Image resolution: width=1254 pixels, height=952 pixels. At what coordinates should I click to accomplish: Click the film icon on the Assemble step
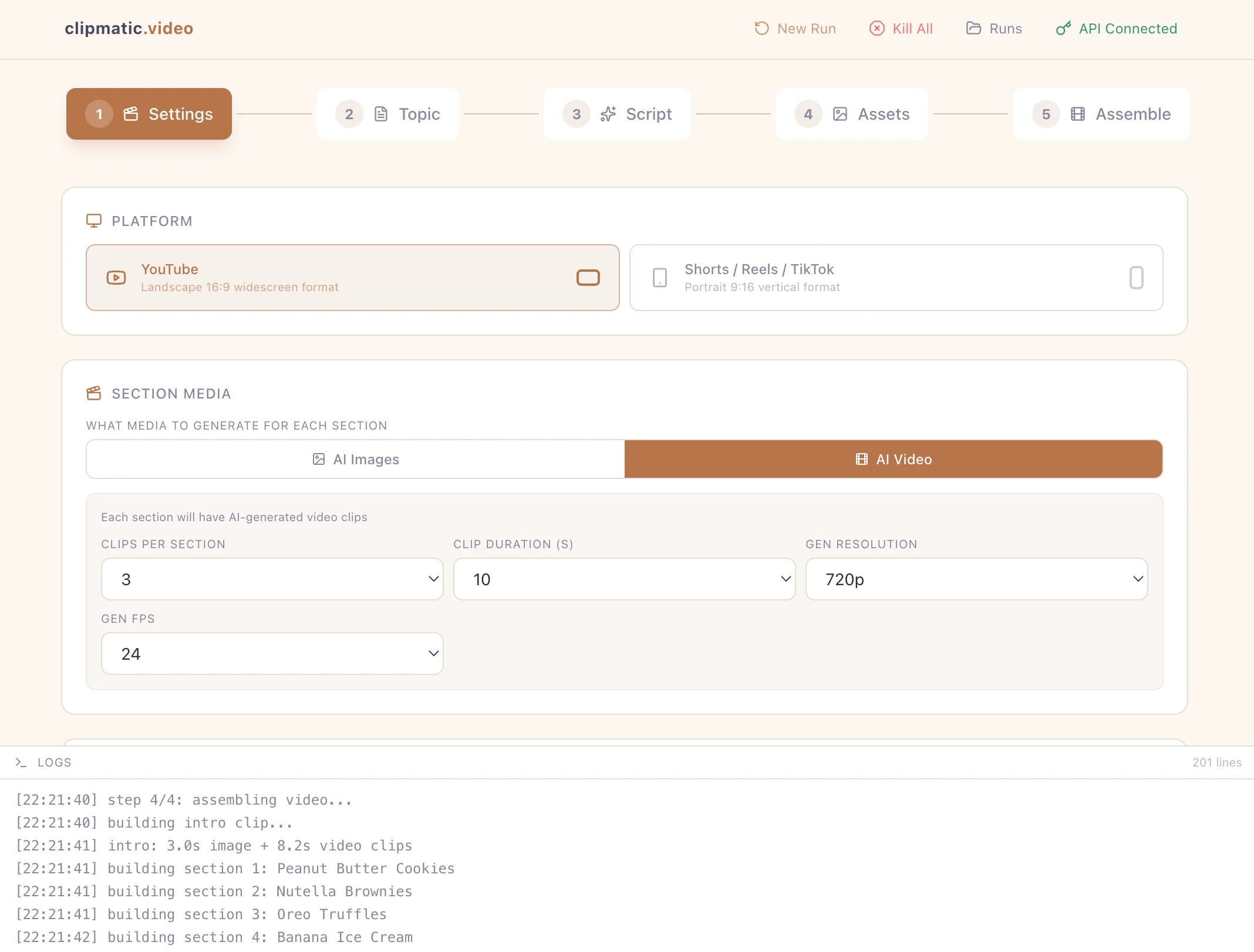point(1077,114)
